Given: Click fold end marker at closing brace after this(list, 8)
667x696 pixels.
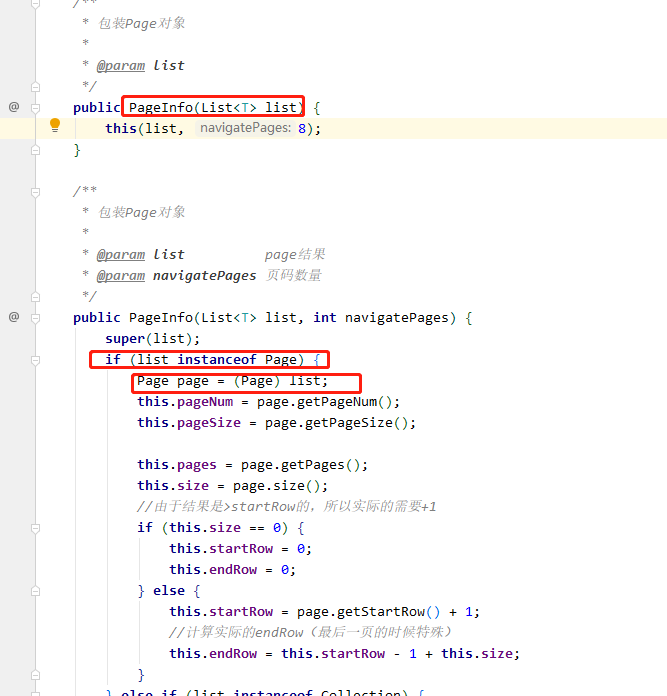Looking at the screenshot, I should pos(36,150).
